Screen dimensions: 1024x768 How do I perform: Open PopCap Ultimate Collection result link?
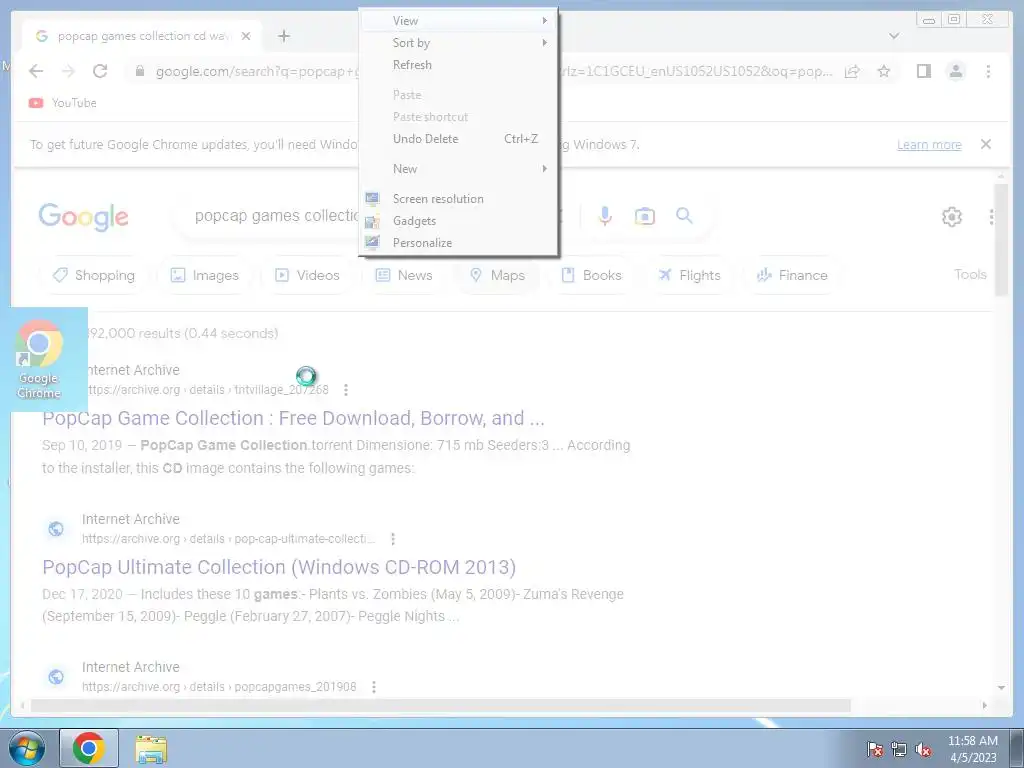[x=279, y=567]
